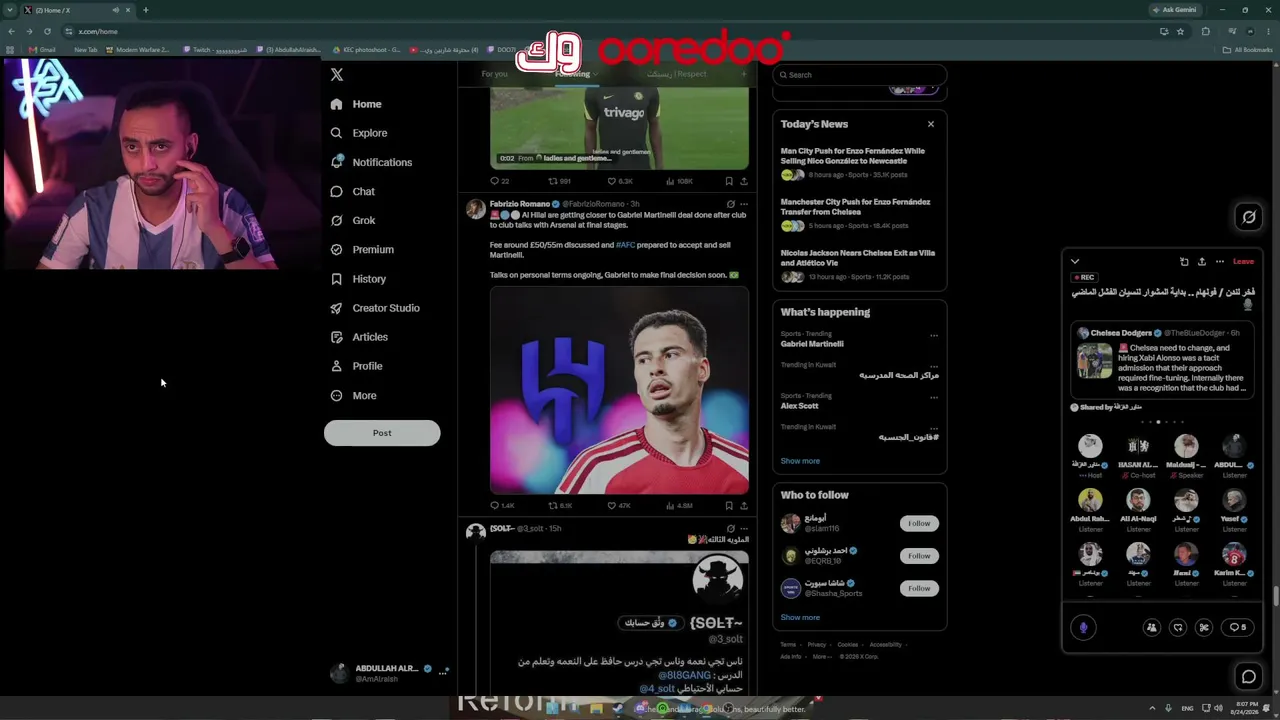Open Notifications bell in the sidebar

pos(337,162)
